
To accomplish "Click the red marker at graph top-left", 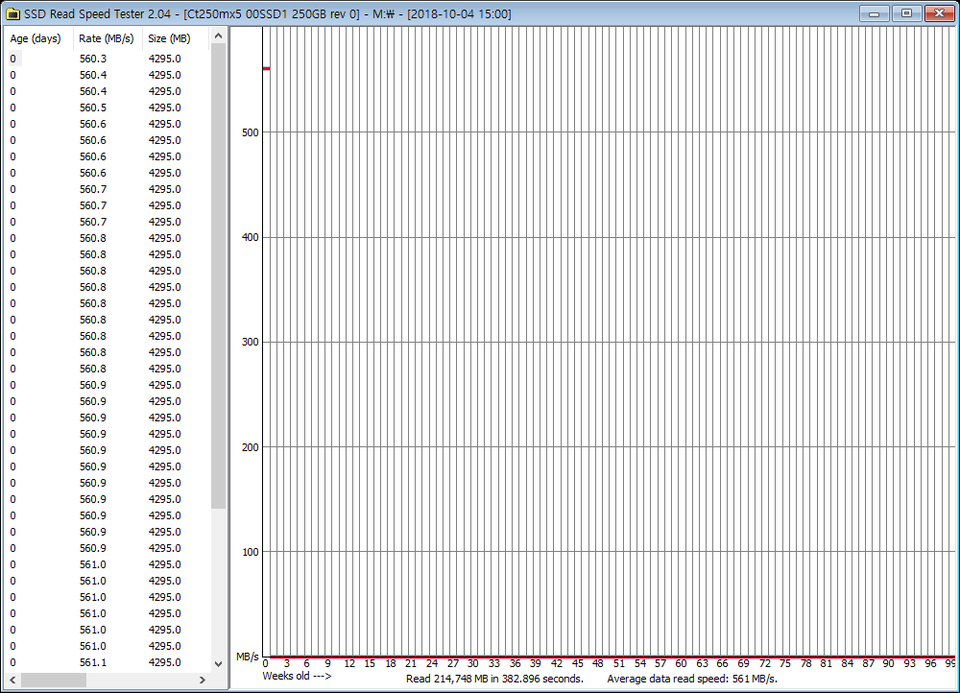I will pyautogui.click(x=266, y=69).
